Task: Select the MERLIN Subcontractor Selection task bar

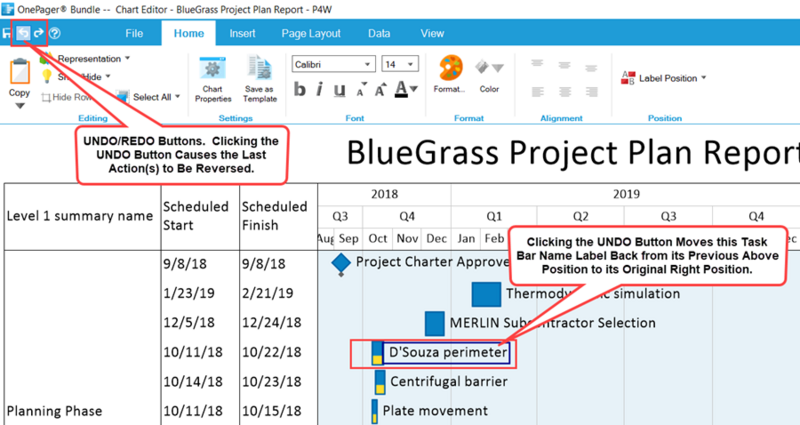Action: click(x=435, y=323)
